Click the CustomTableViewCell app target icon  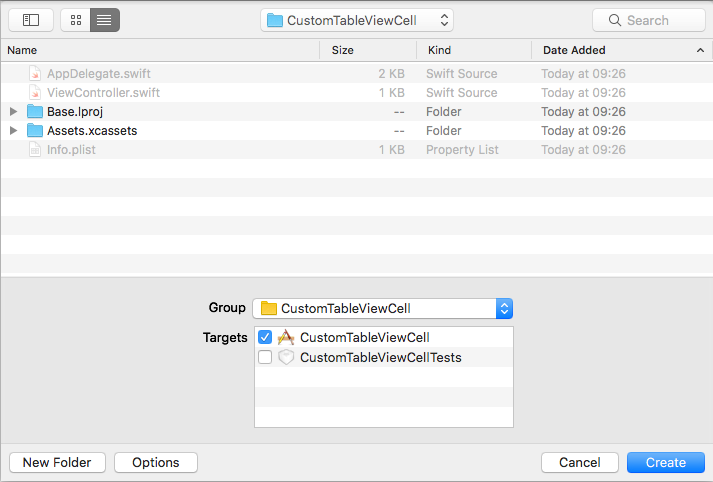286,337
